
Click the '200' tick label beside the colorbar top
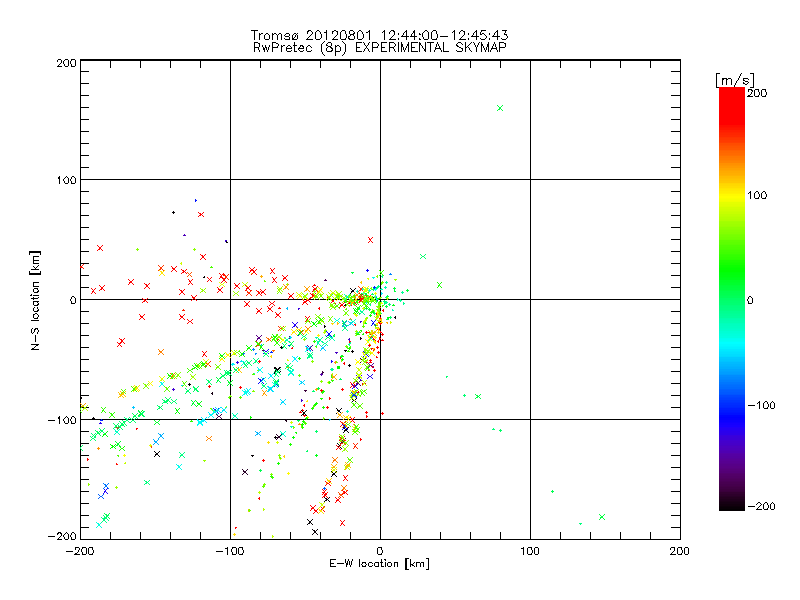757,93
